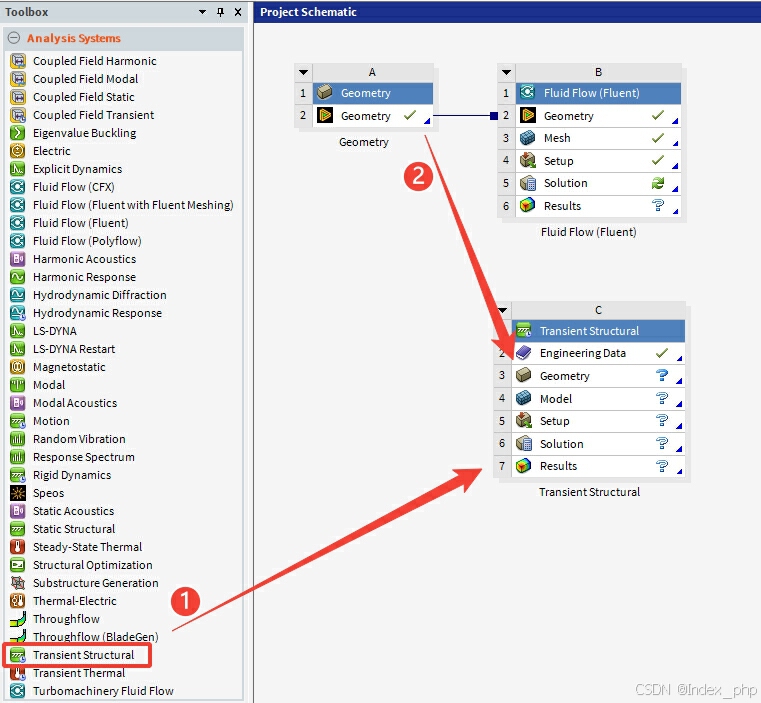Open system C dropdown arrow
Image resolution: width=761 pixels, height=703 pixels.
pyautogui.click(x=502, y=310)
